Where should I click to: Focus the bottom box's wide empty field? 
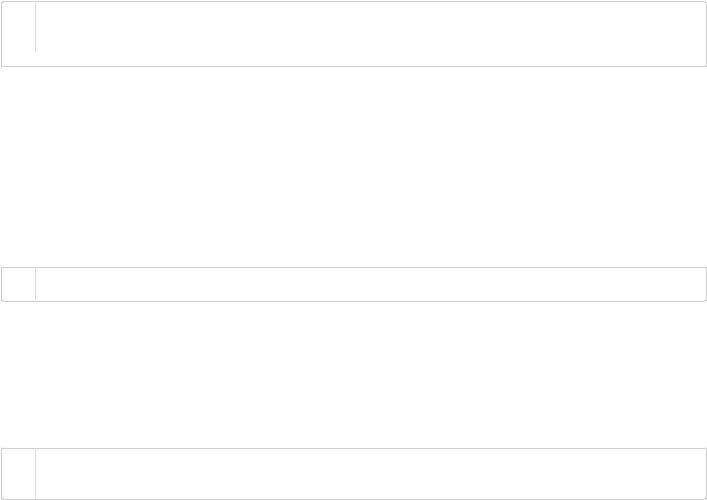[371, 473]
